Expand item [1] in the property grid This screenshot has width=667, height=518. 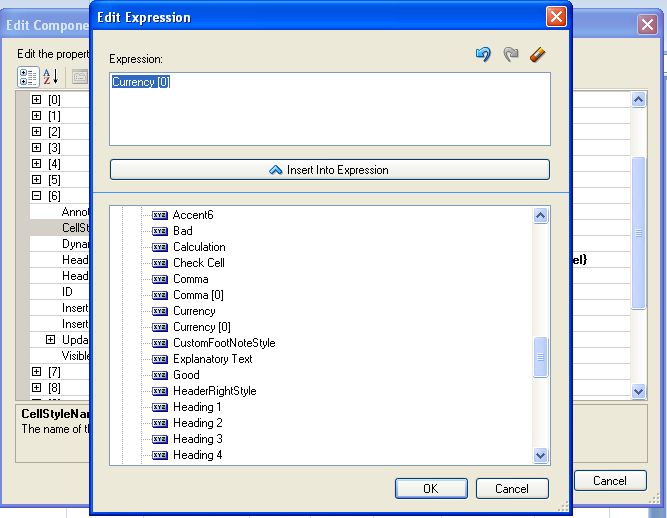pos(37,116)
